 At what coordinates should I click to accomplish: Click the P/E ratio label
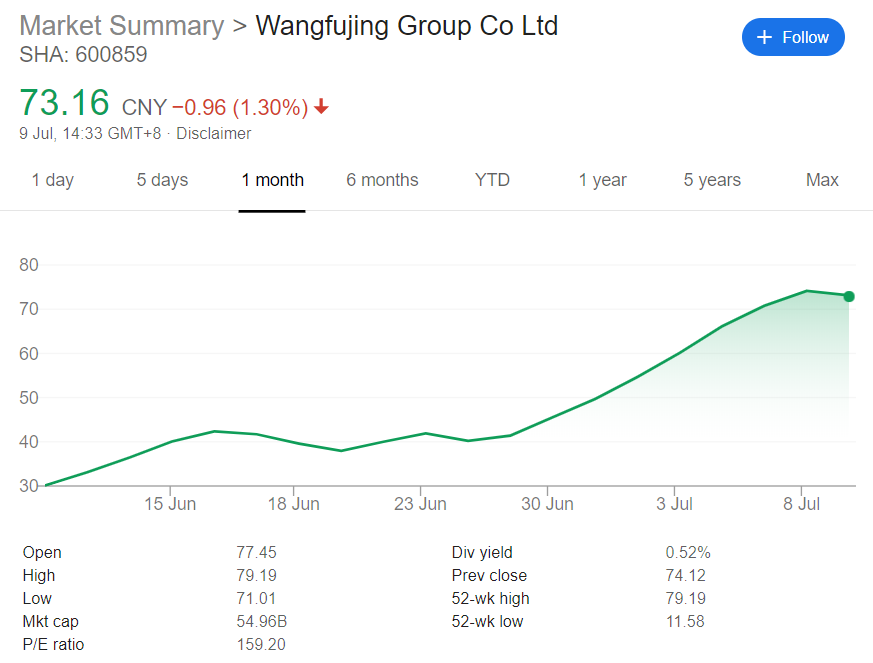tap(53, 644)
